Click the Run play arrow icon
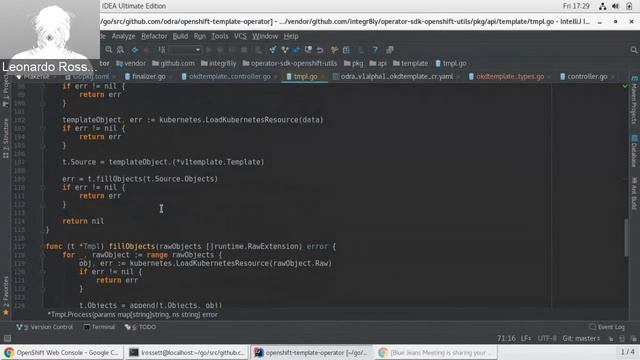 [x=209, y=50]
